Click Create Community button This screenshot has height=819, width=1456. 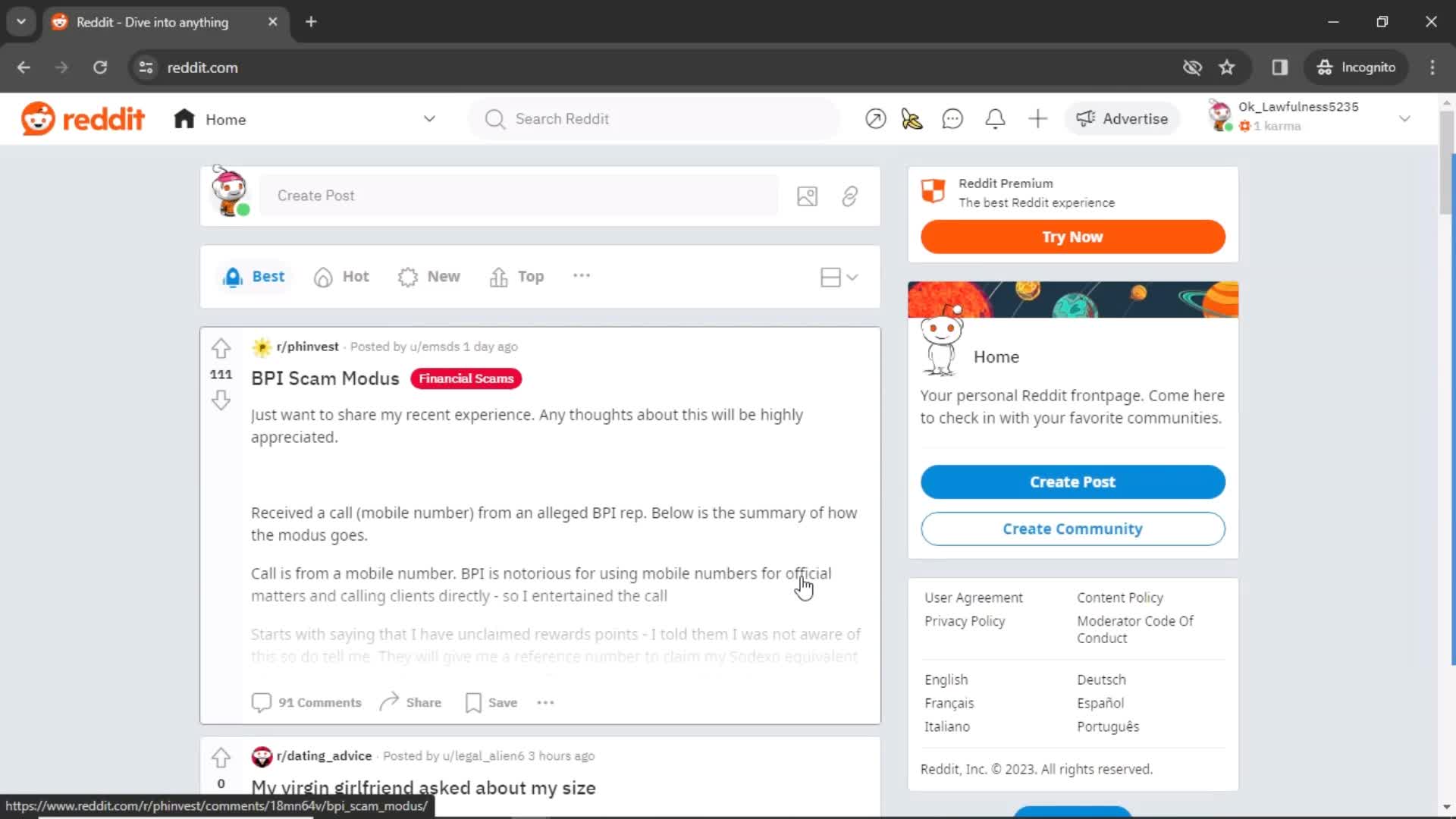coord(1072,528)
